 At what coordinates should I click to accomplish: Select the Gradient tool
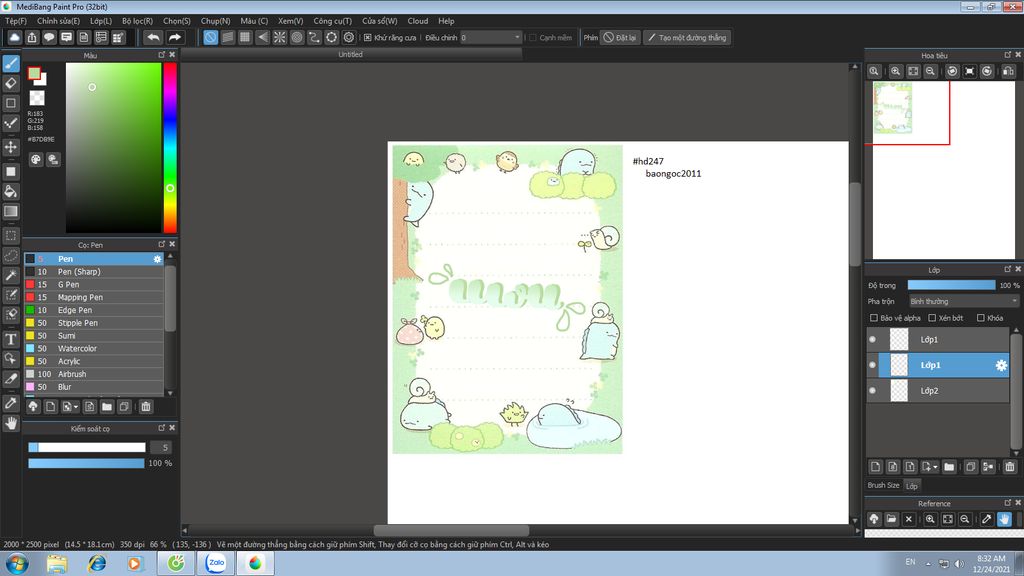click(11, 211)
